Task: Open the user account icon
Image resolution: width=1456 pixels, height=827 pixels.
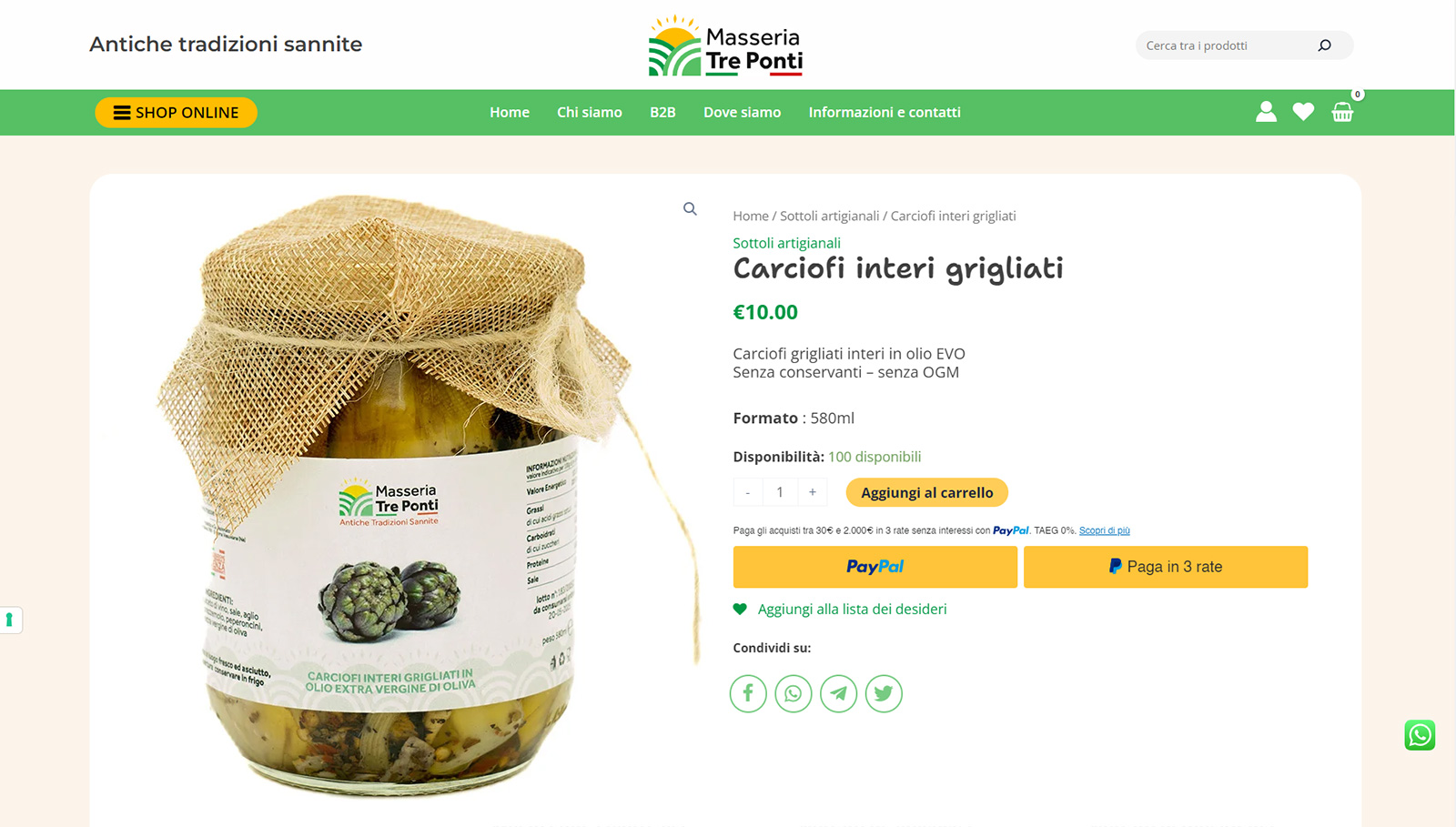Action: 1266,112
